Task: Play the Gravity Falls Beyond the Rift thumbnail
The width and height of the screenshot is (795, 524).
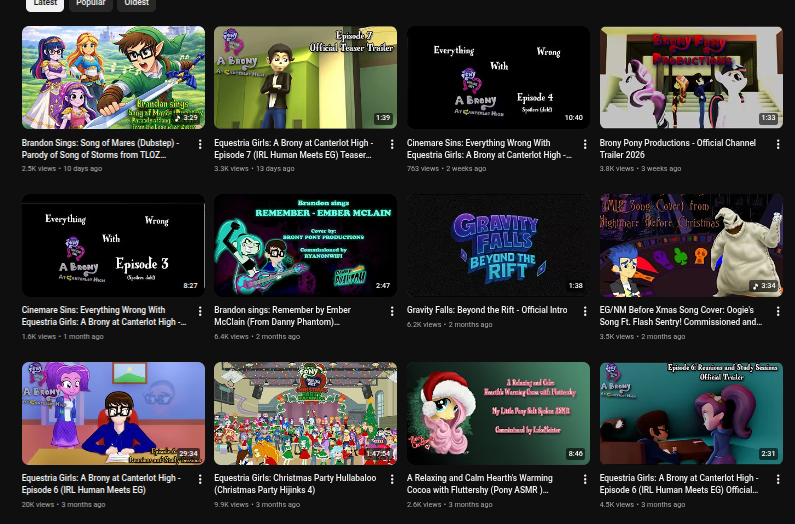Action: pyautogui.click(x=498, y=246)
